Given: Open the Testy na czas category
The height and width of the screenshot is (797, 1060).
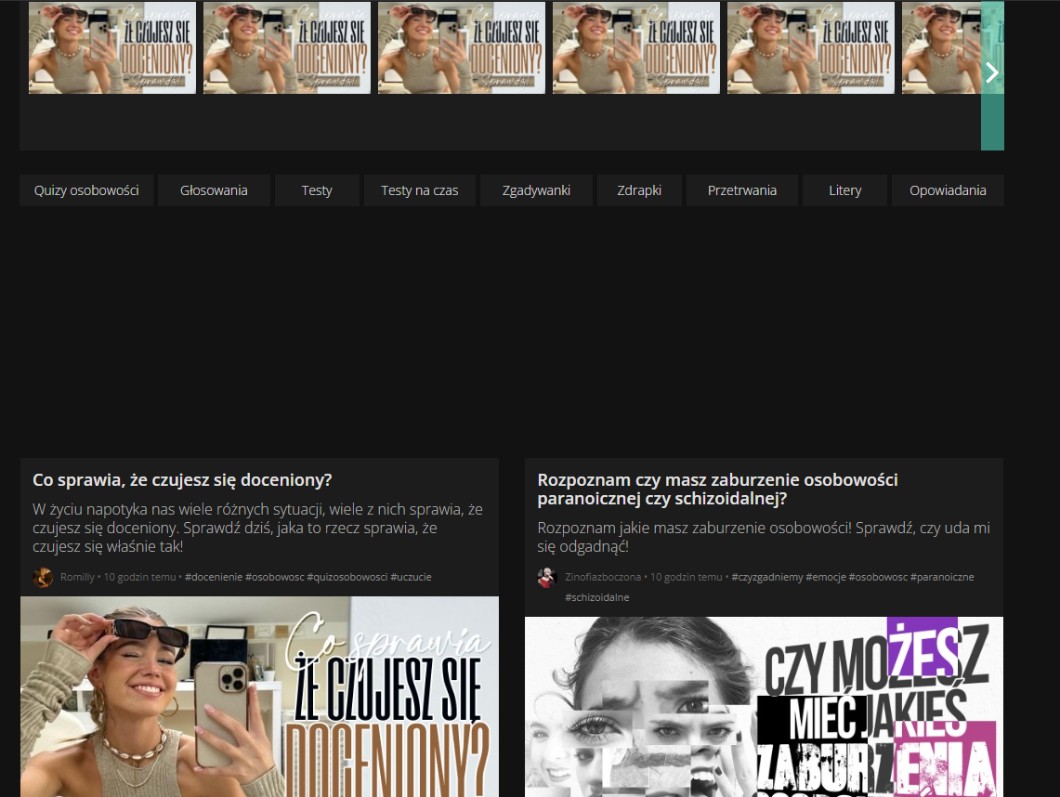Looking at the screenshot, I should click(419, 190).
